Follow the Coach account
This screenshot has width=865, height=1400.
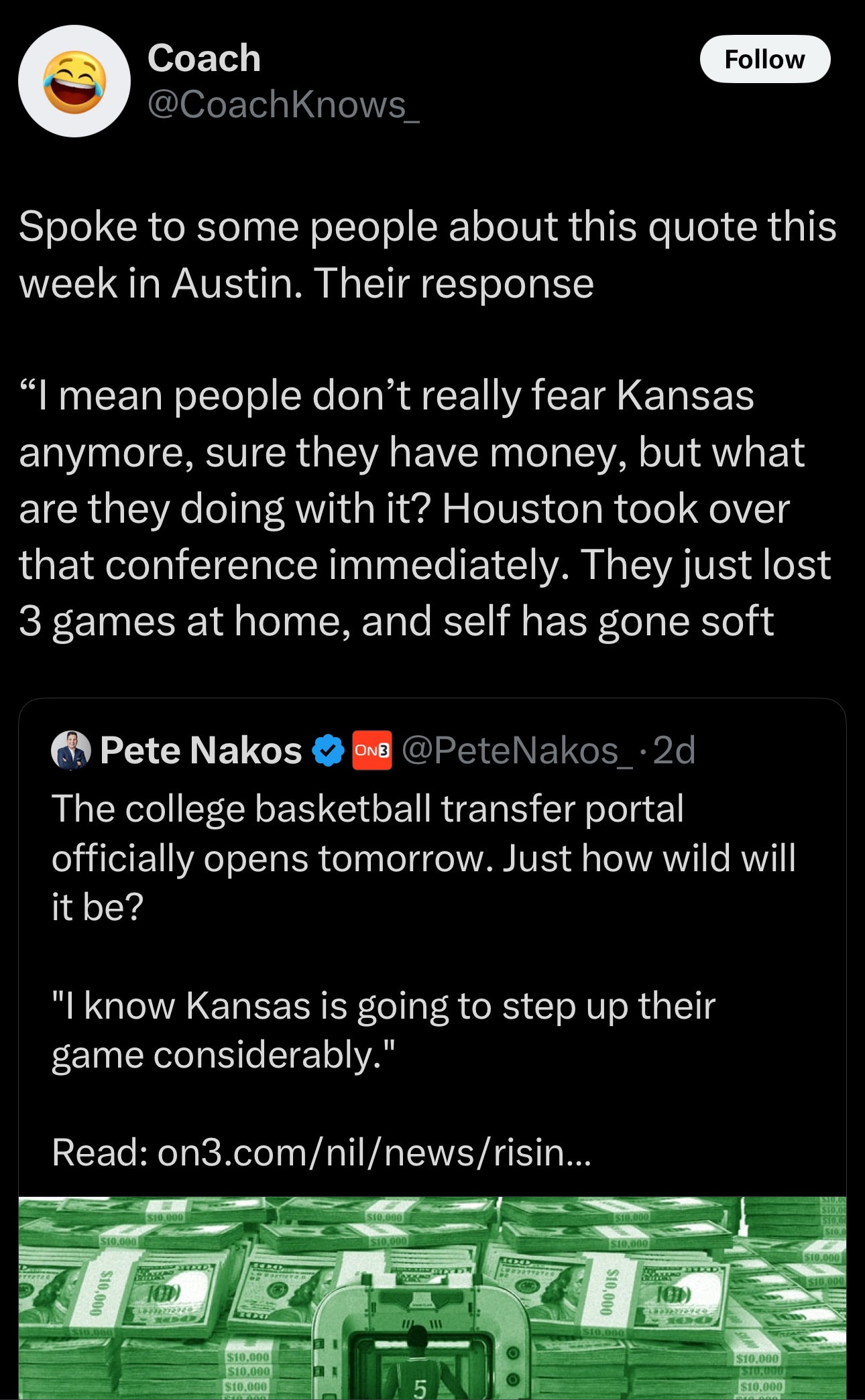pos(764,60)
